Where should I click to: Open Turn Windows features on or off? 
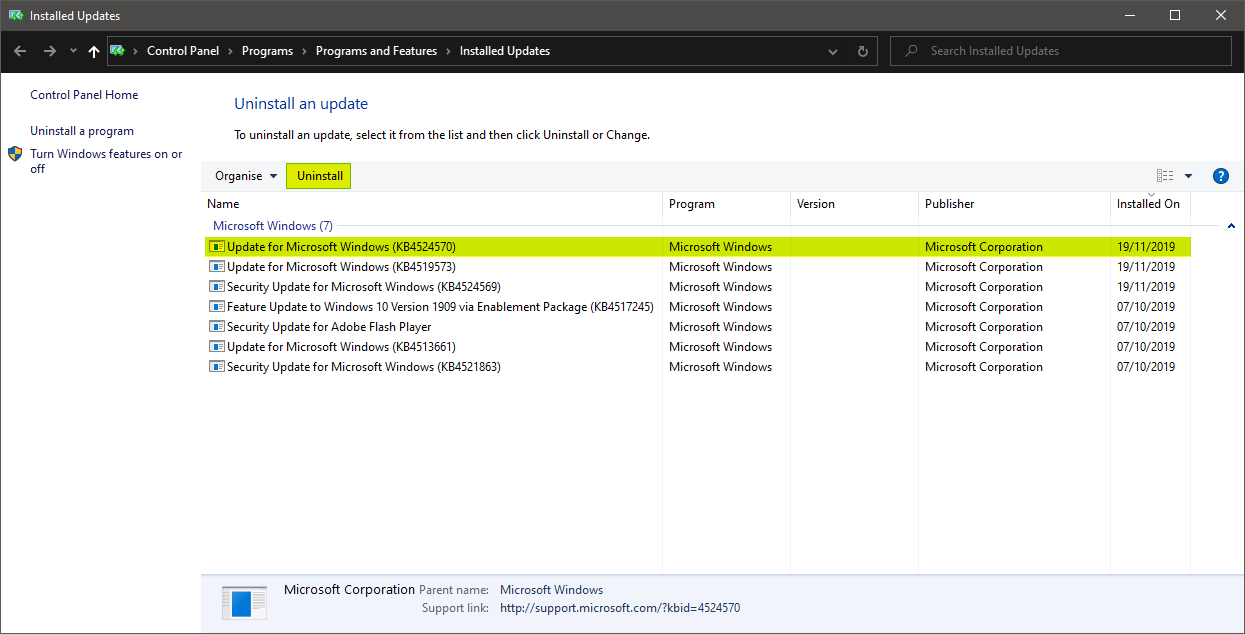106,161
